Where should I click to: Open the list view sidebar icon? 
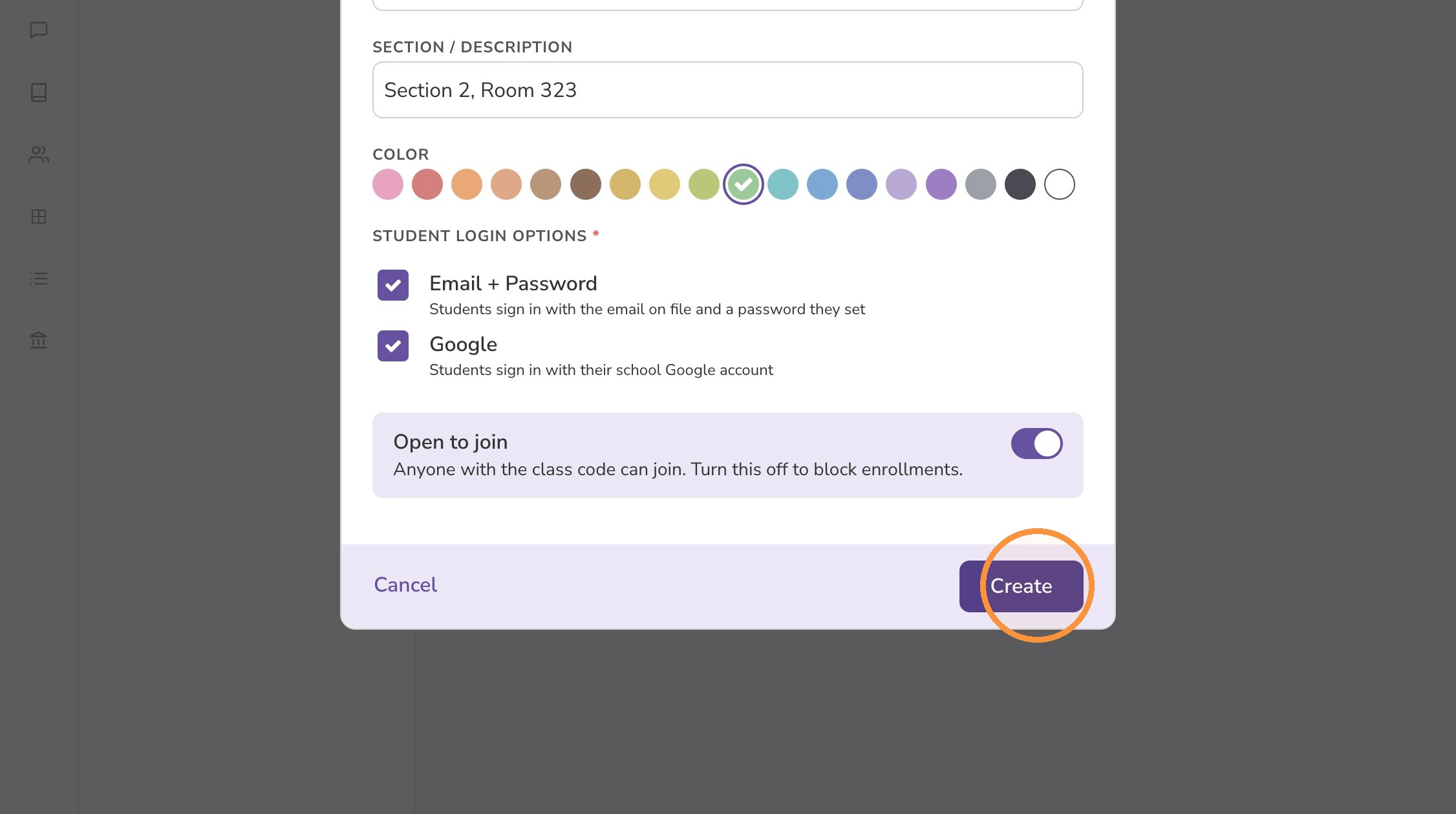[x=39, y=279]
